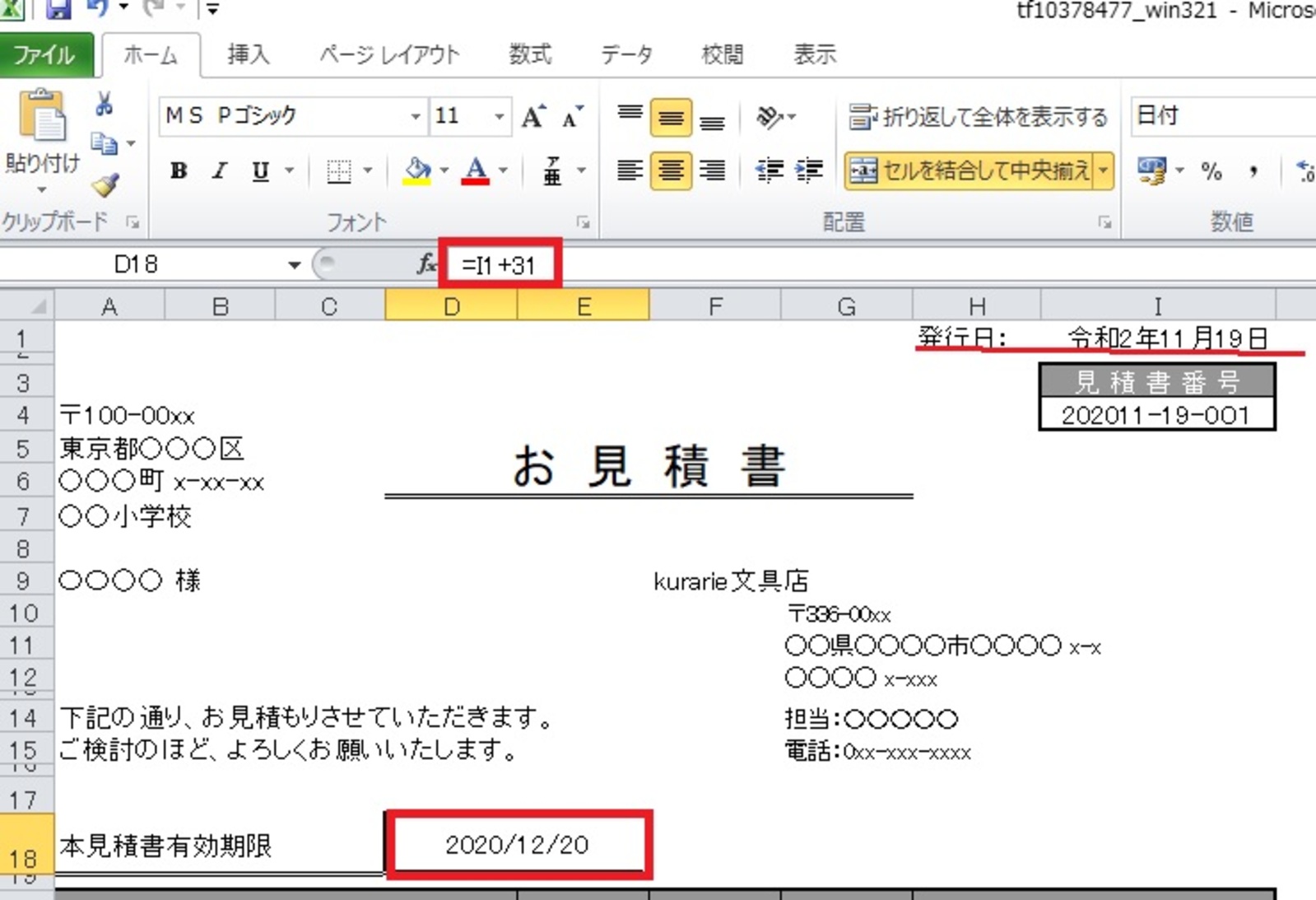Image resolution: width=1316 pixels, height=900 pixels.
Task: Select cell with date 2020/12/20
Action: pos(517,844)
